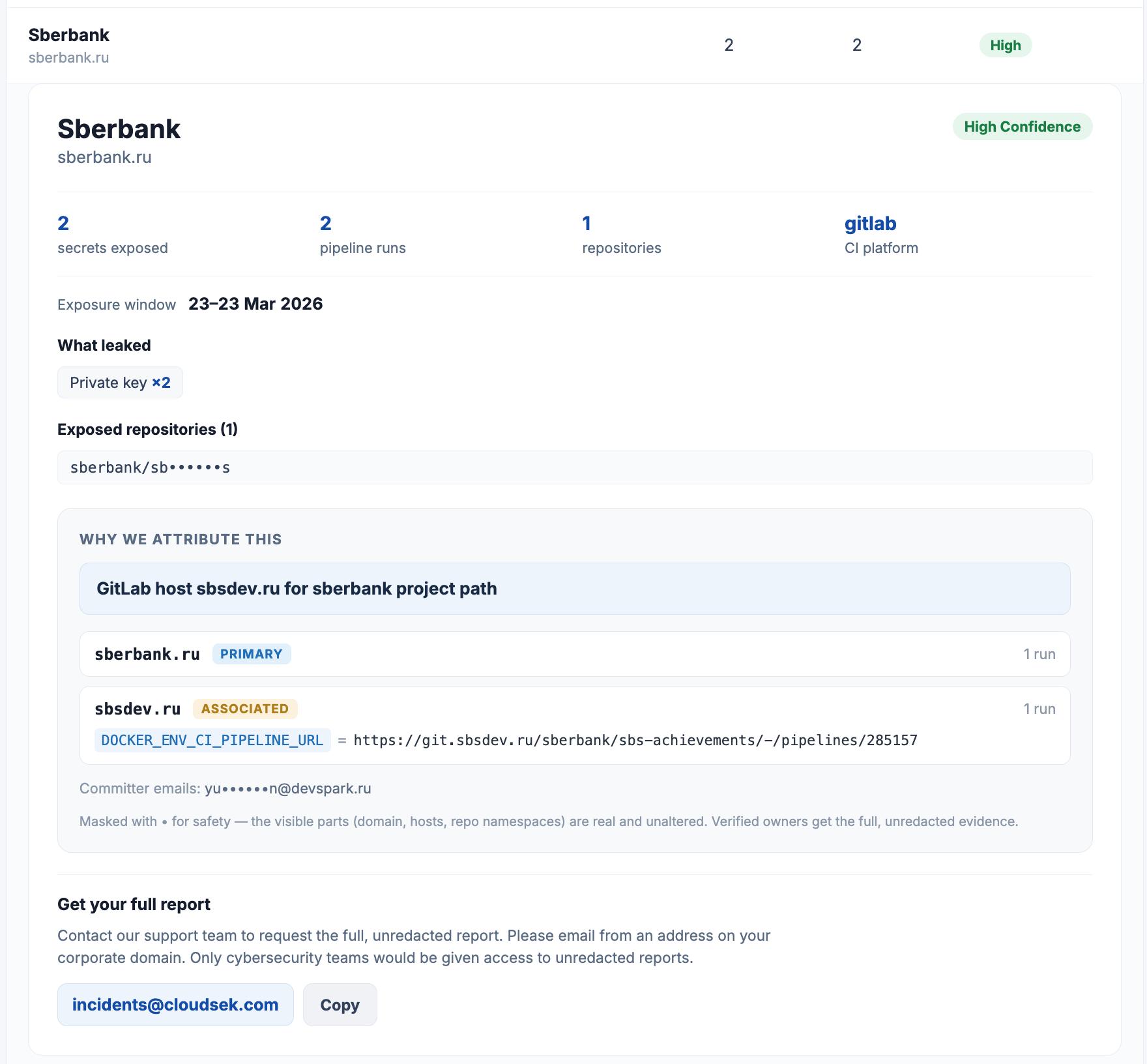The image size is (1147, 1064).
Task: Click 1 run count on sbsdev.ru row
Action: (1039, 709)
